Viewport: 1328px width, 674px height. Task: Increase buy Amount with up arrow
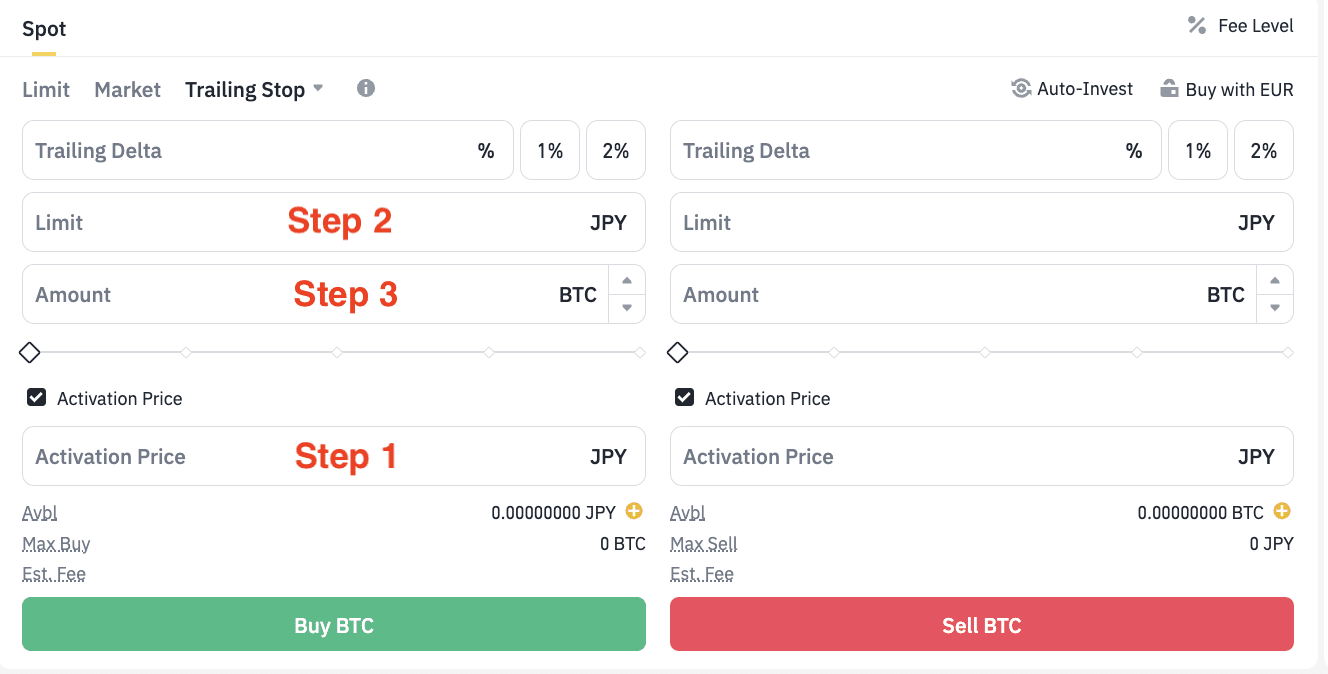click(x=627, y=281)
